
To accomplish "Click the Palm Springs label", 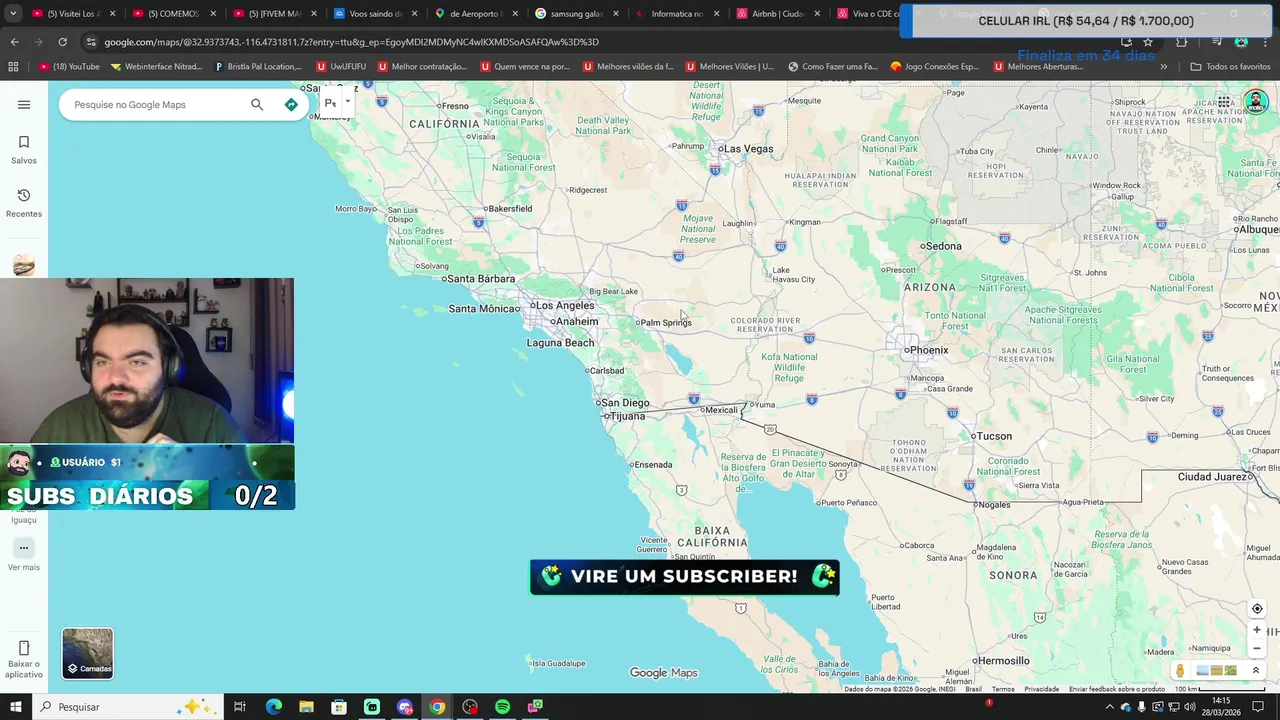I will [664, 323].
